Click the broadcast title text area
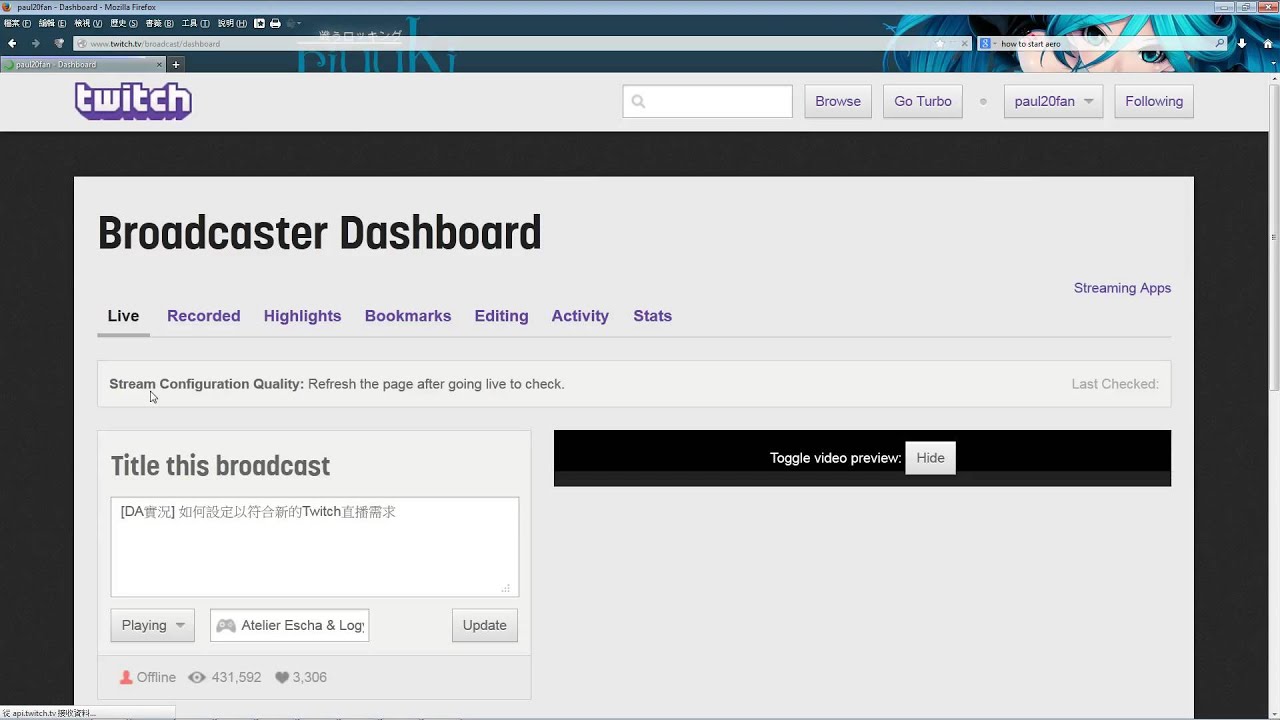Viewport: 1280px width, 720px height. [x=314, y=547]
